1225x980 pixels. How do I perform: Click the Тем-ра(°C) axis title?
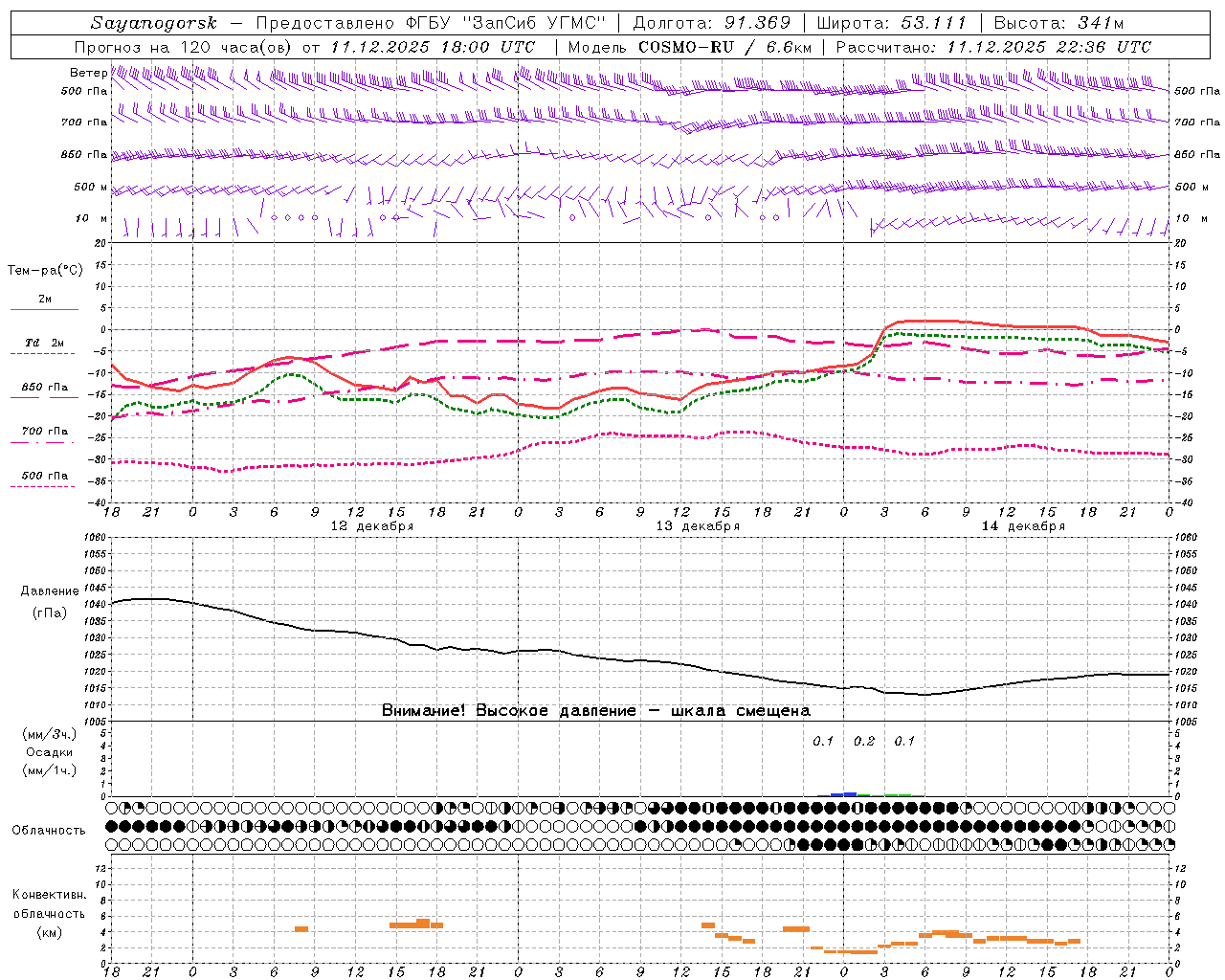[45, 271]
